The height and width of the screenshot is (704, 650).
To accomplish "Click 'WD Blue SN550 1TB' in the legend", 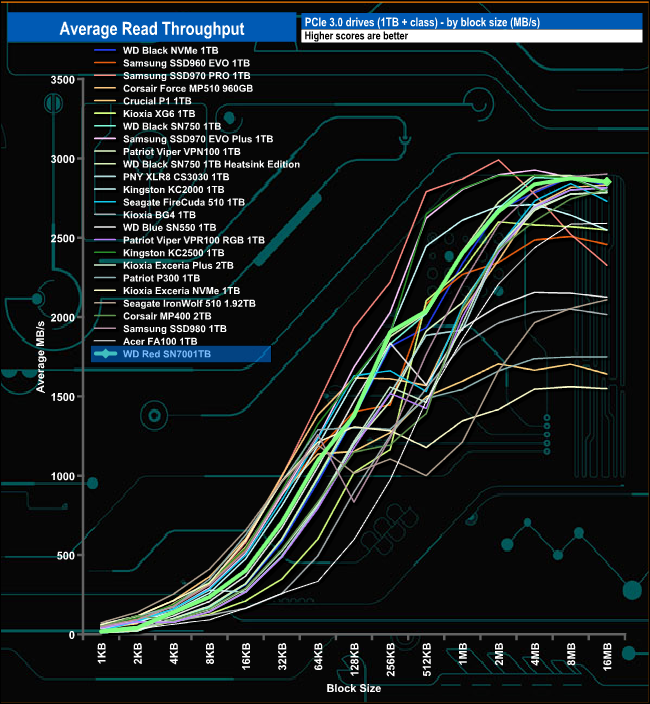I will [x=170, y=228].
